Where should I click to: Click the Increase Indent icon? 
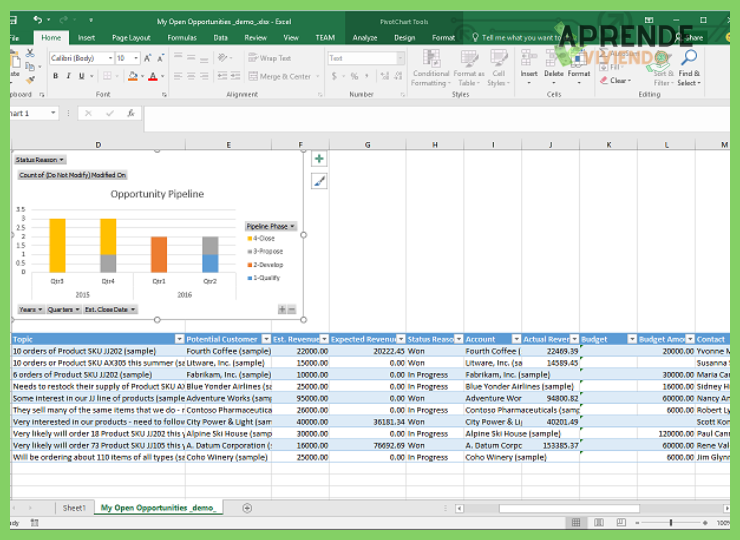point(235,76)
